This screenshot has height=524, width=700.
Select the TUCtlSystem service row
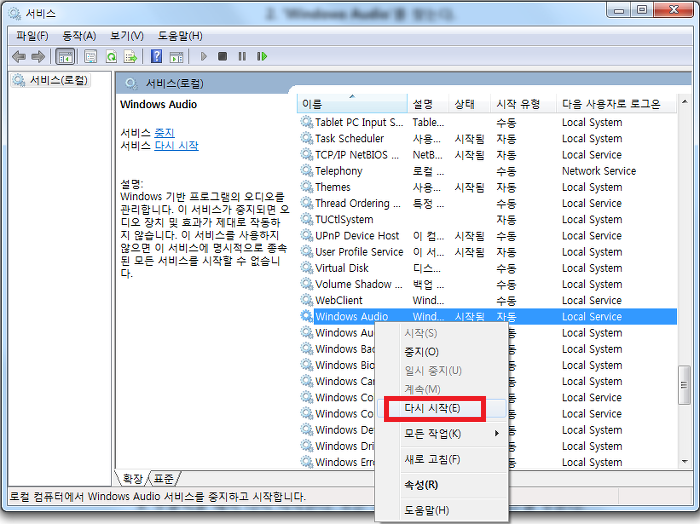[488, 219]
